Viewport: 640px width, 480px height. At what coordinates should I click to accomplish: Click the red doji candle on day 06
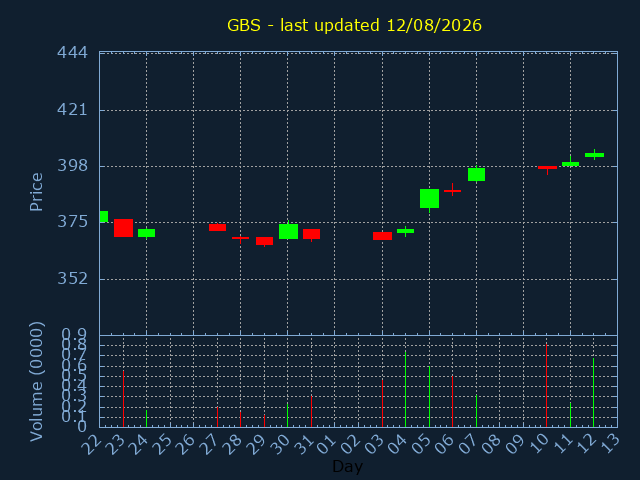click(453, 190)
